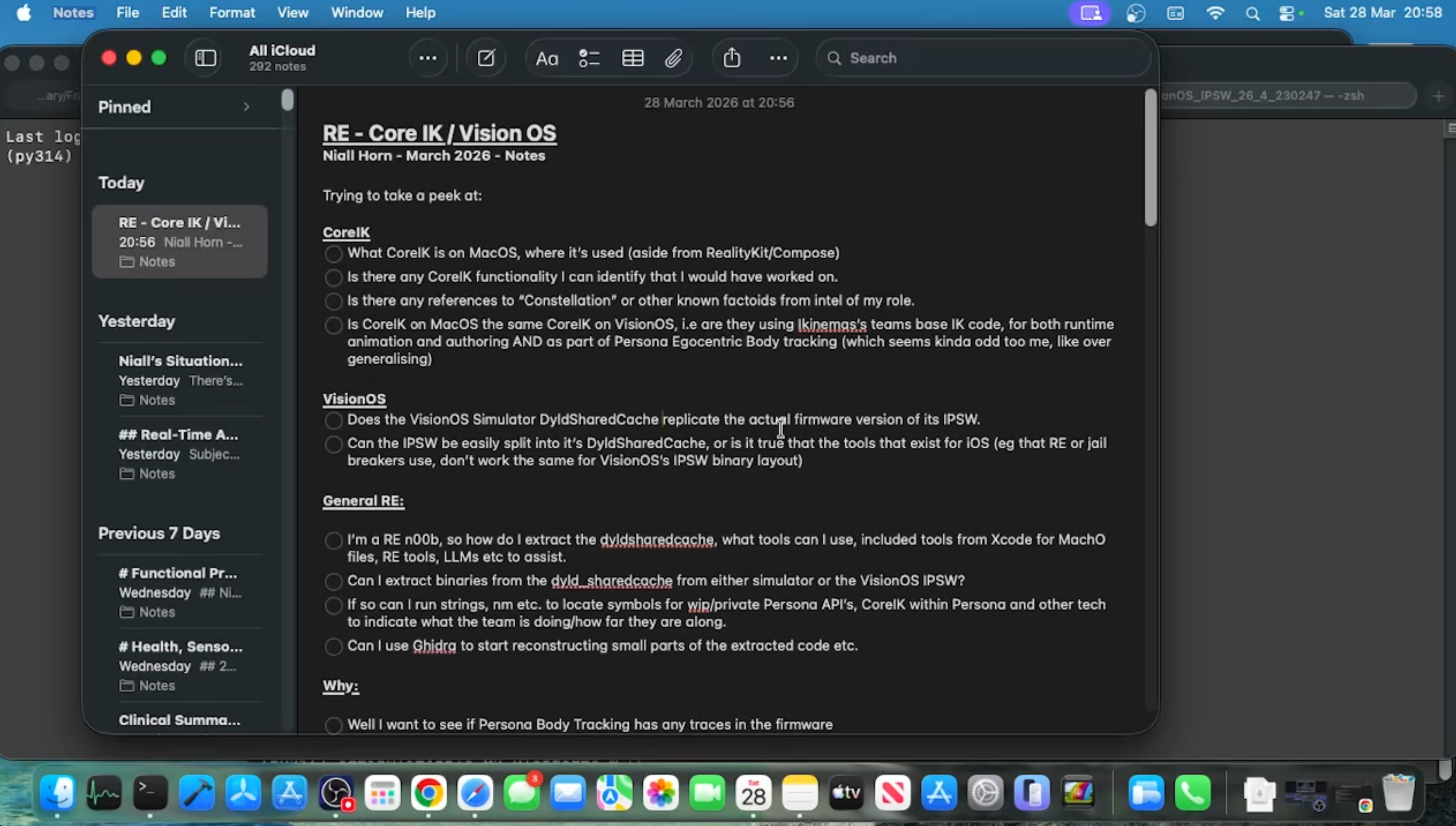
Task: Check "Can I extract binaries" checklist item
Action: click(333, 581)
